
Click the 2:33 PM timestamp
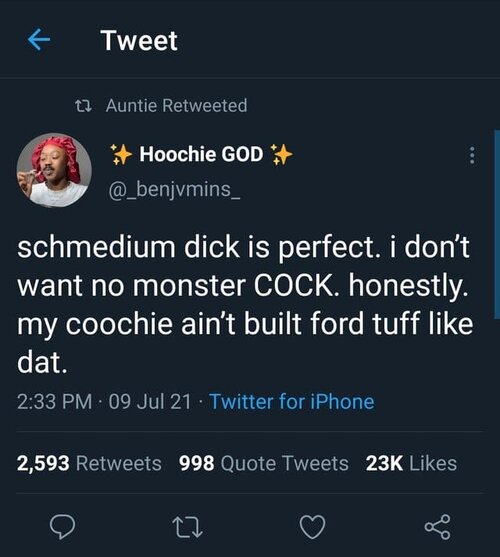[54, 402]
